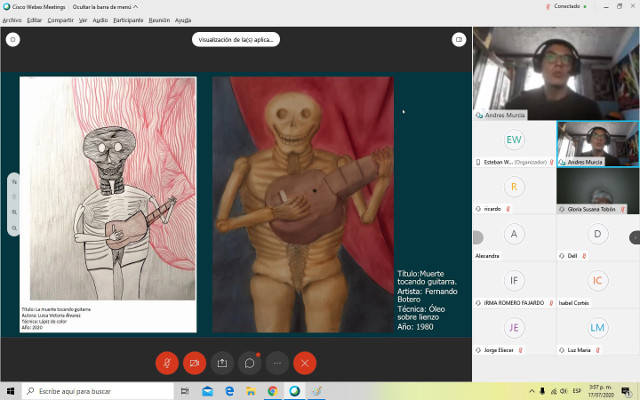Click Isabel Cortés avatar IC
The image size is (640, 400).
pos(598,280)
